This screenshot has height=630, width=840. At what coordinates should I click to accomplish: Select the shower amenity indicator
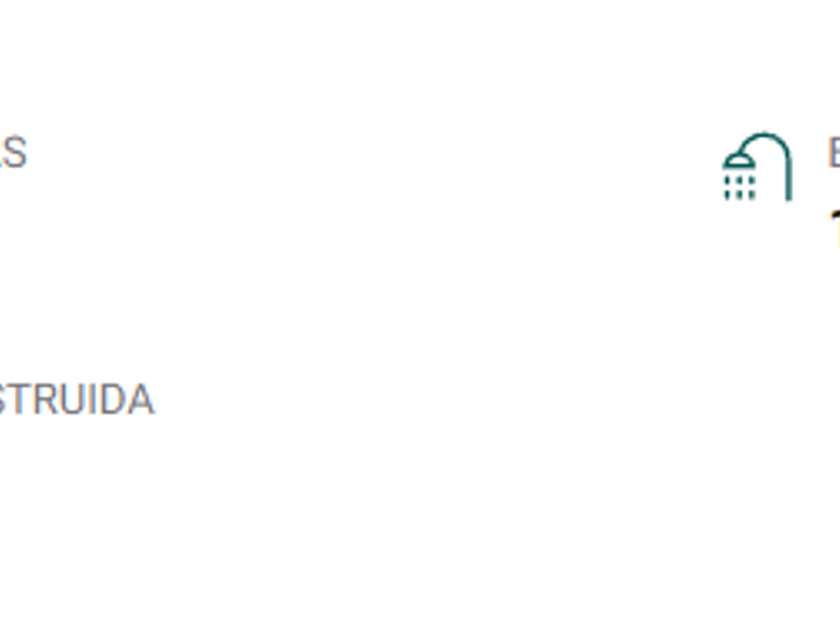pyautogui.click(x=757, y=168)
